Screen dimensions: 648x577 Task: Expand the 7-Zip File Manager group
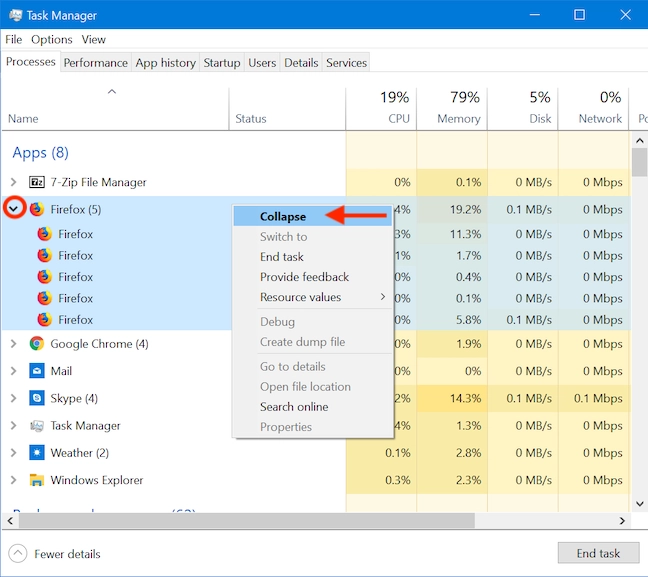coord(13,182)
